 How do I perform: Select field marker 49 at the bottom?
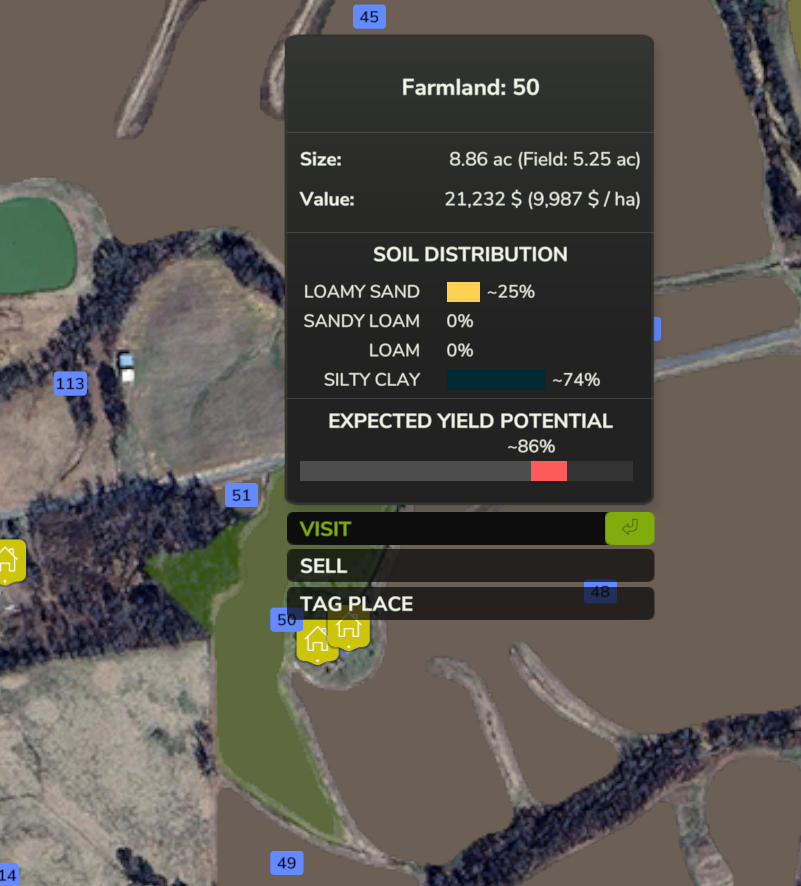(286, 863)
